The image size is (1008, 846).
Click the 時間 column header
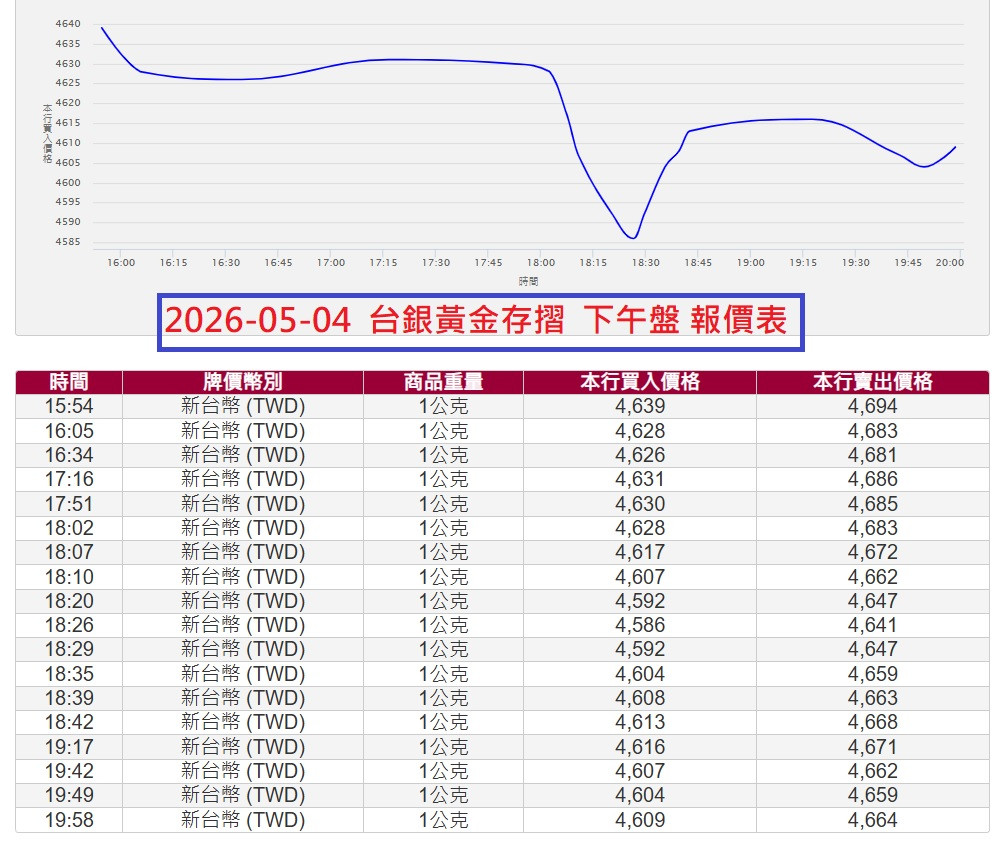click(x=69, y=381)
